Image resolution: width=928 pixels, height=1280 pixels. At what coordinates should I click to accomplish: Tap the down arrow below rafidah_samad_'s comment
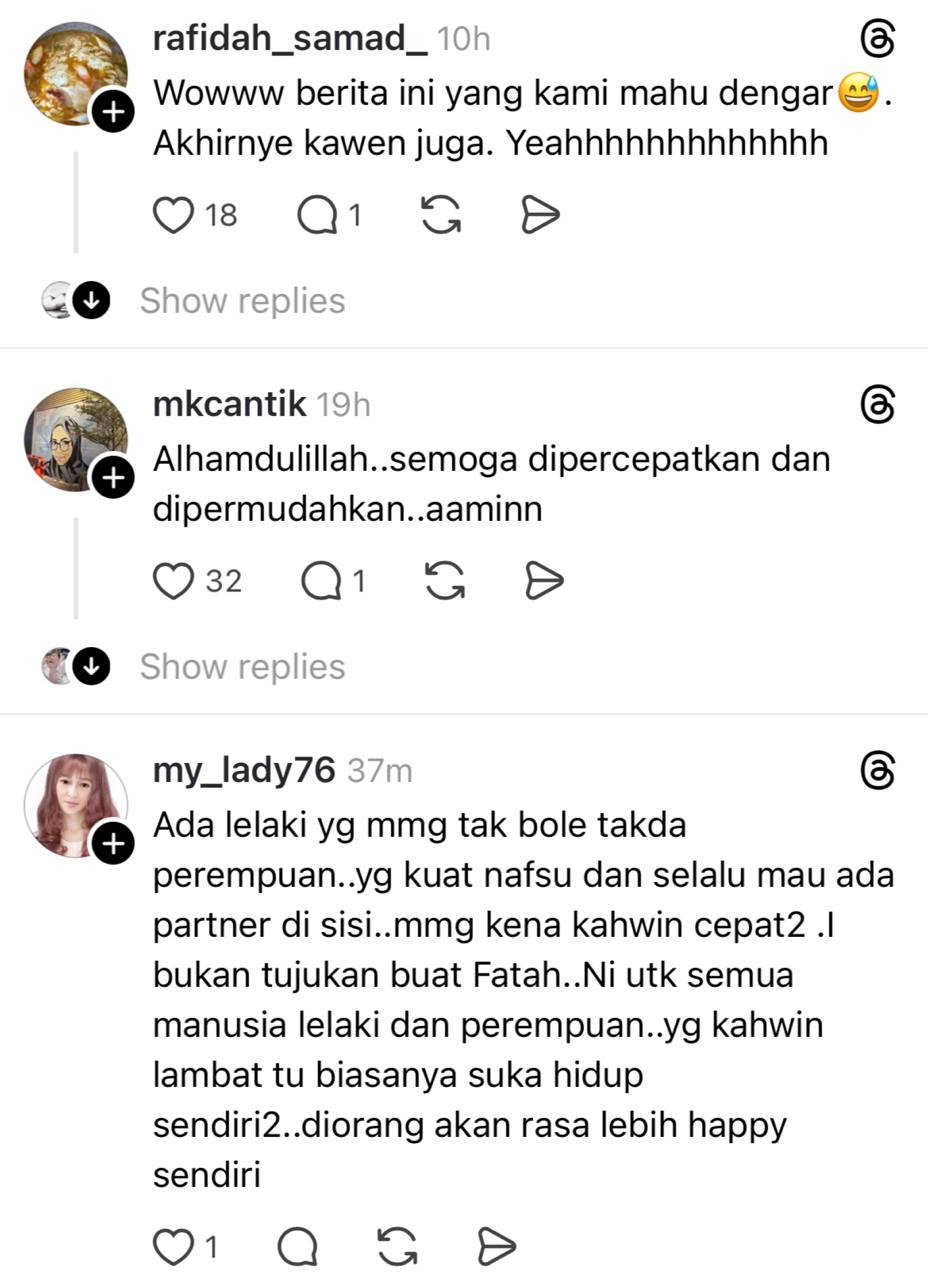click(92, 300)
